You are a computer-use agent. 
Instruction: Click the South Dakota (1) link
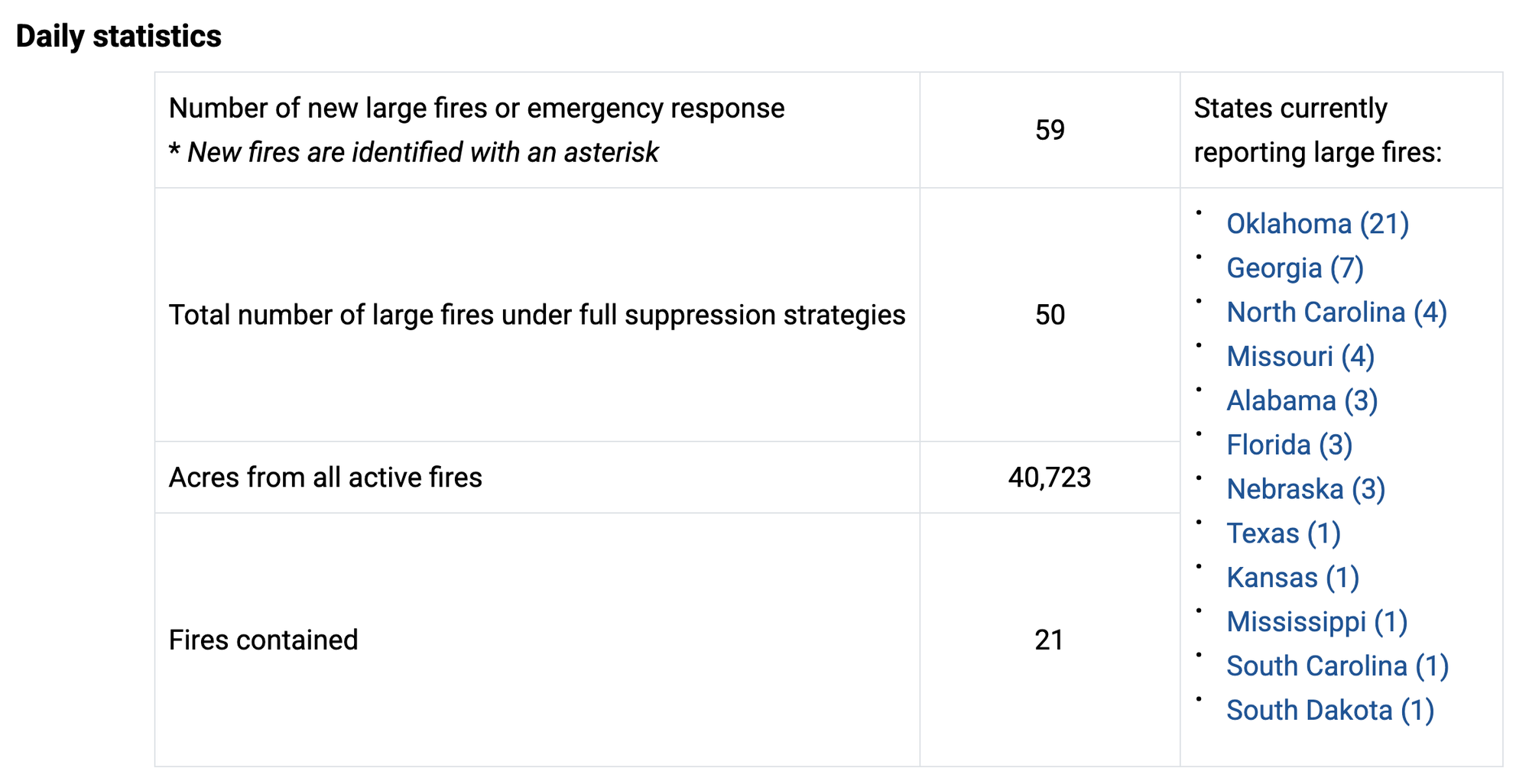(1329, 711)
